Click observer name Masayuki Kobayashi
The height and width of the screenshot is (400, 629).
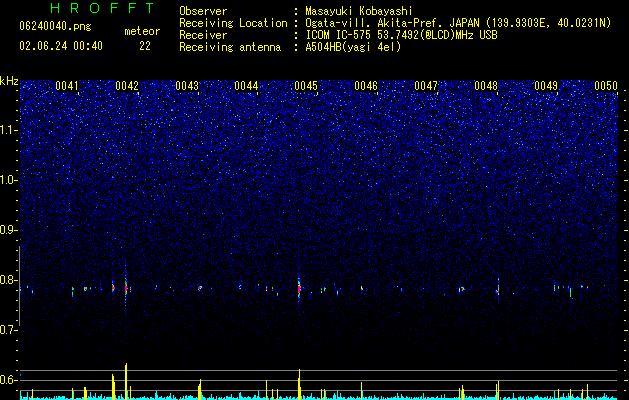(x=359, y=11)
